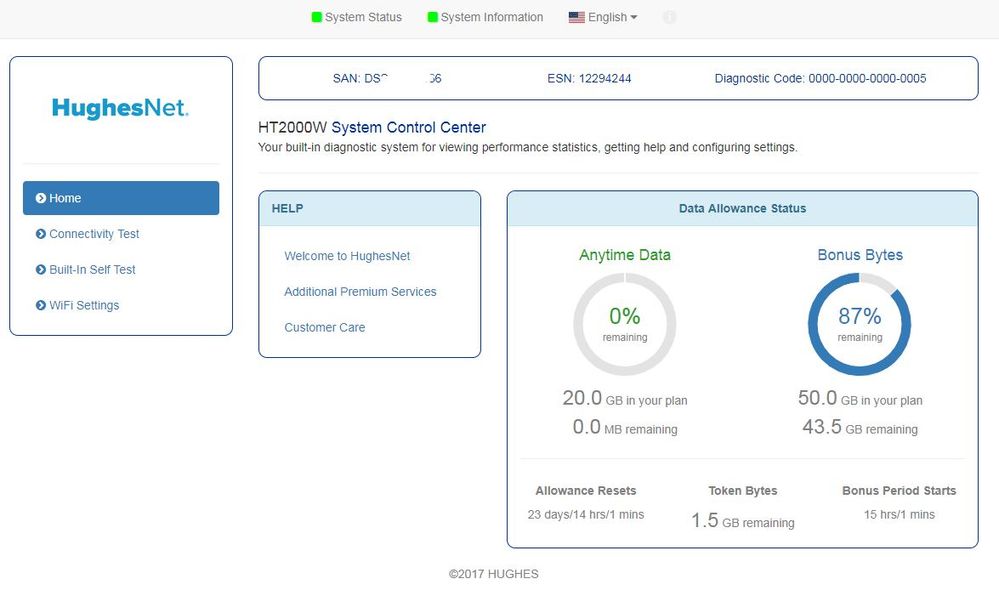
Task: Click the arrow icon beside WiFi Settings
Action: coord(41,306)
